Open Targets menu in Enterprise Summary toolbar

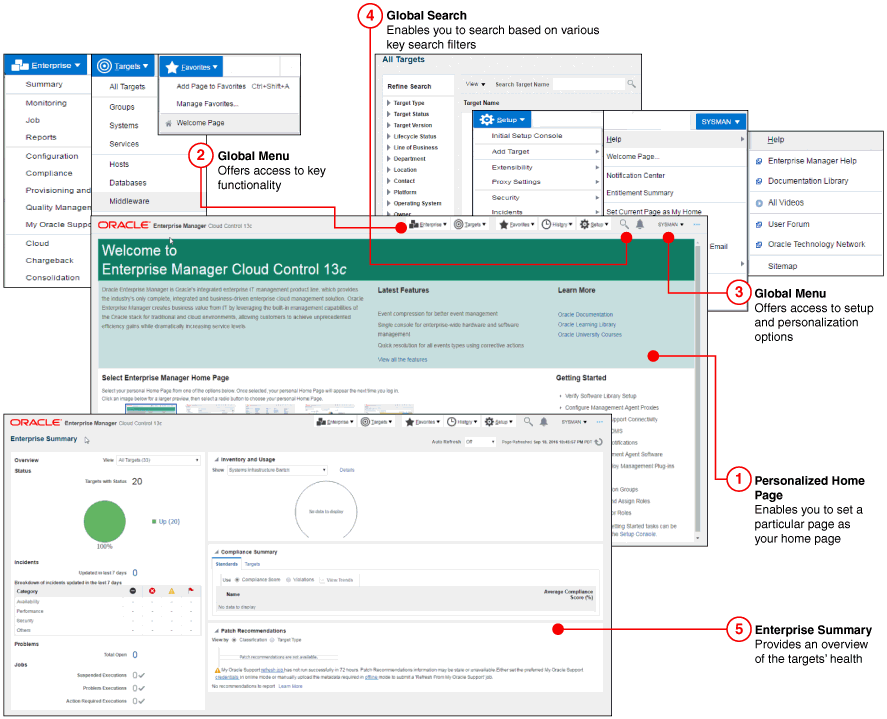tap(376, 422)
